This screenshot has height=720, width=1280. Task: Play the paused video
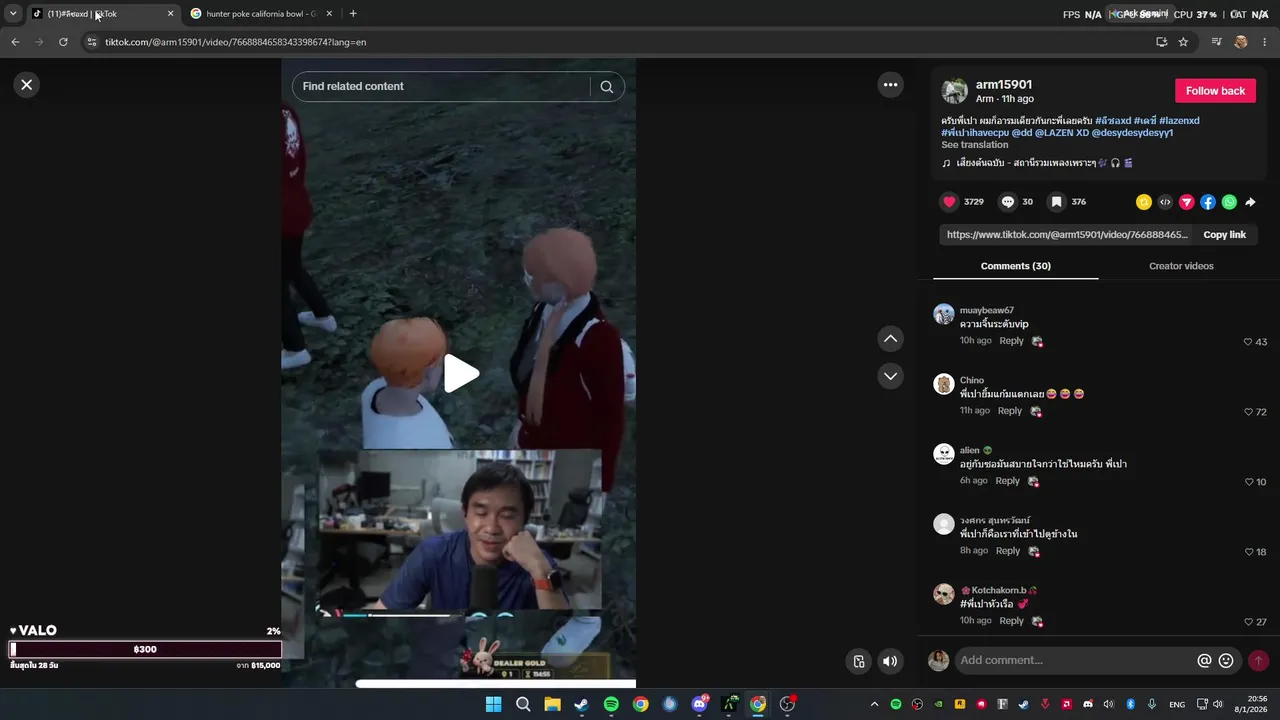tap(461, 374)
